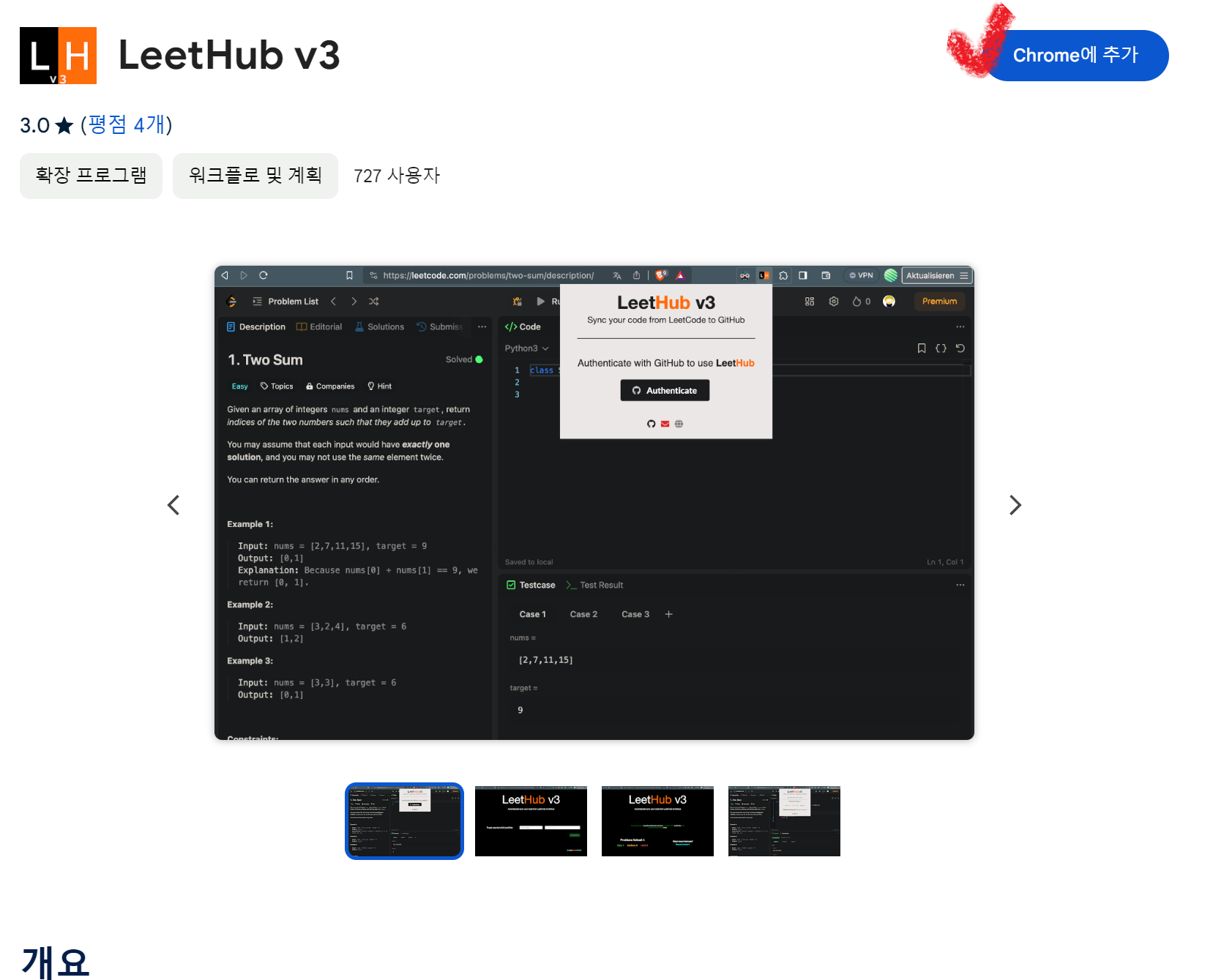
Task: Click the add testcase plus icon in preview
Action: point(668,615)
